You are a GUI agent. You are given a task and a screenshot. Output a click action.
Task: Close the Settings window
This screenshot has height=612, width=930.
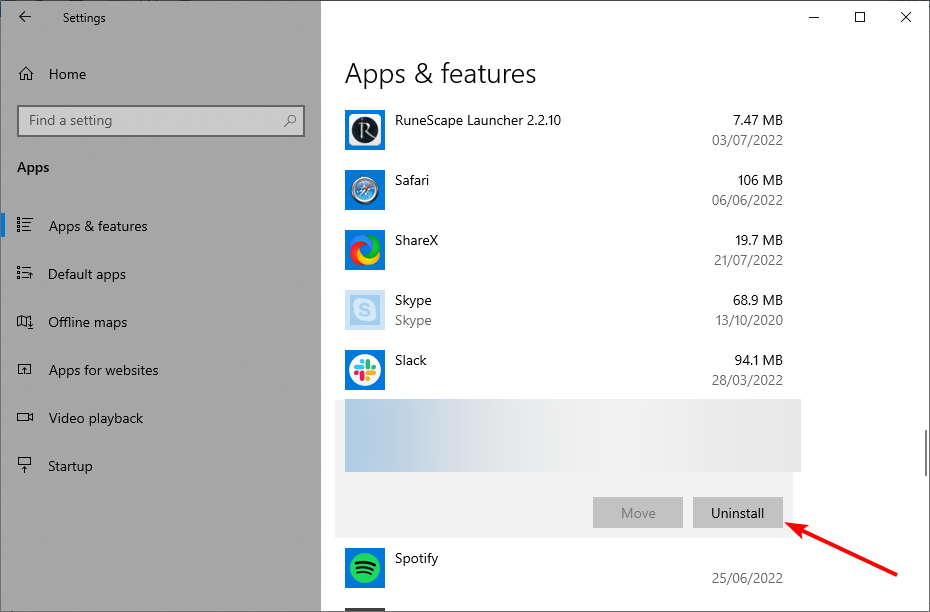(x=906, y=17)
